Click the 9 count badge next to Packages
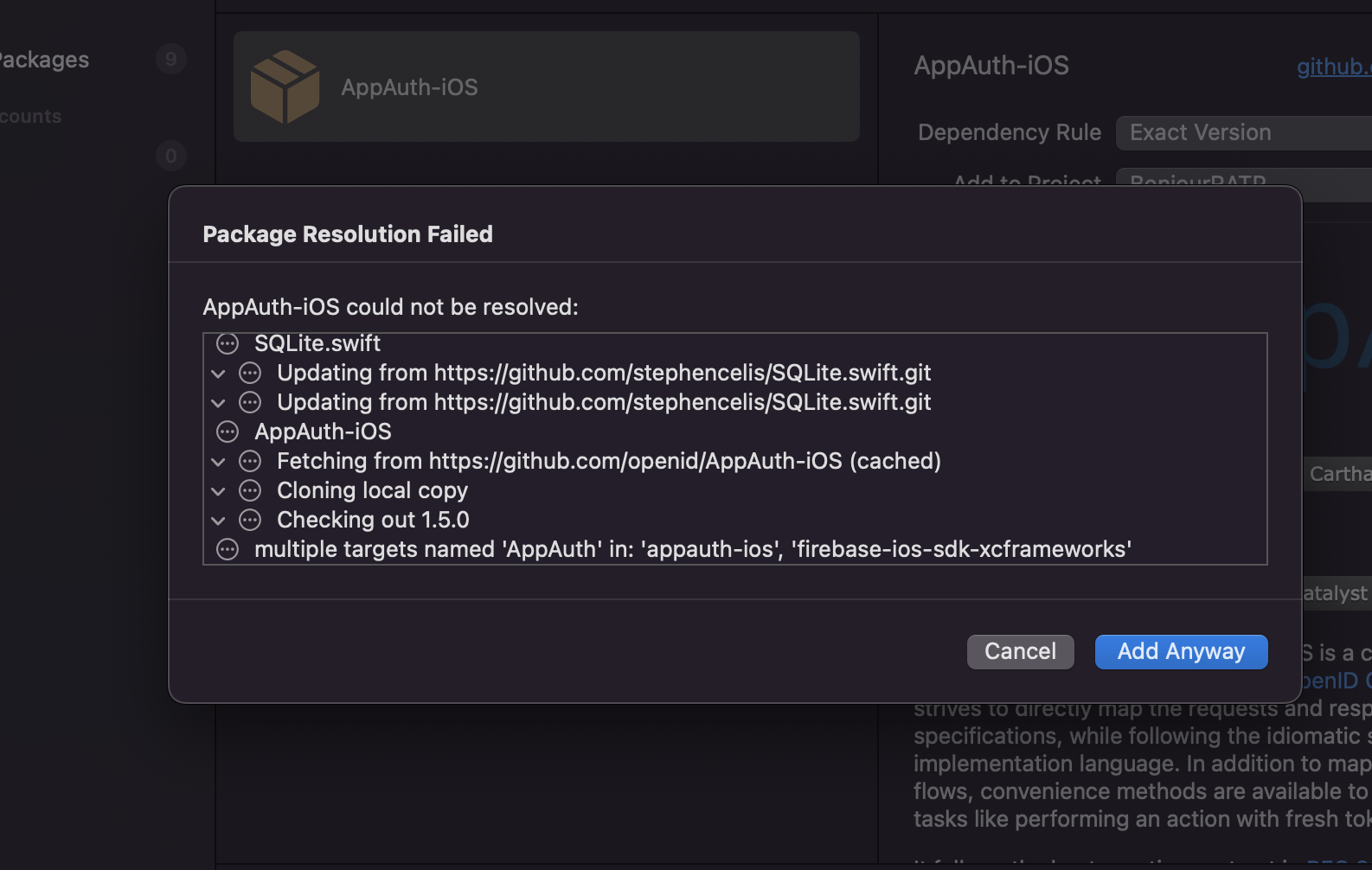This screenshot has height=870, width=1372. [171, 59]
